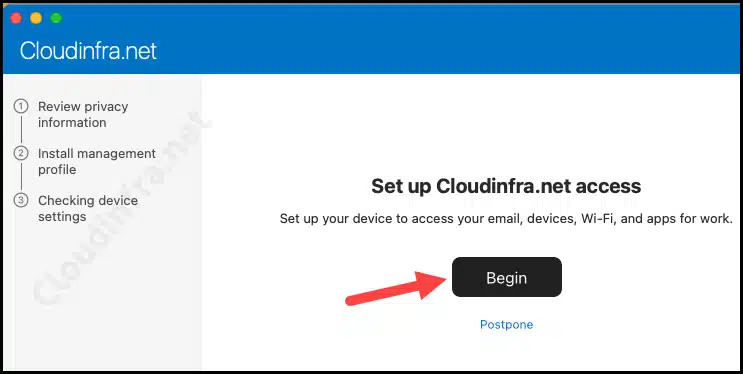Click the connector line between steps 1 and 2

tap(21, 130)
